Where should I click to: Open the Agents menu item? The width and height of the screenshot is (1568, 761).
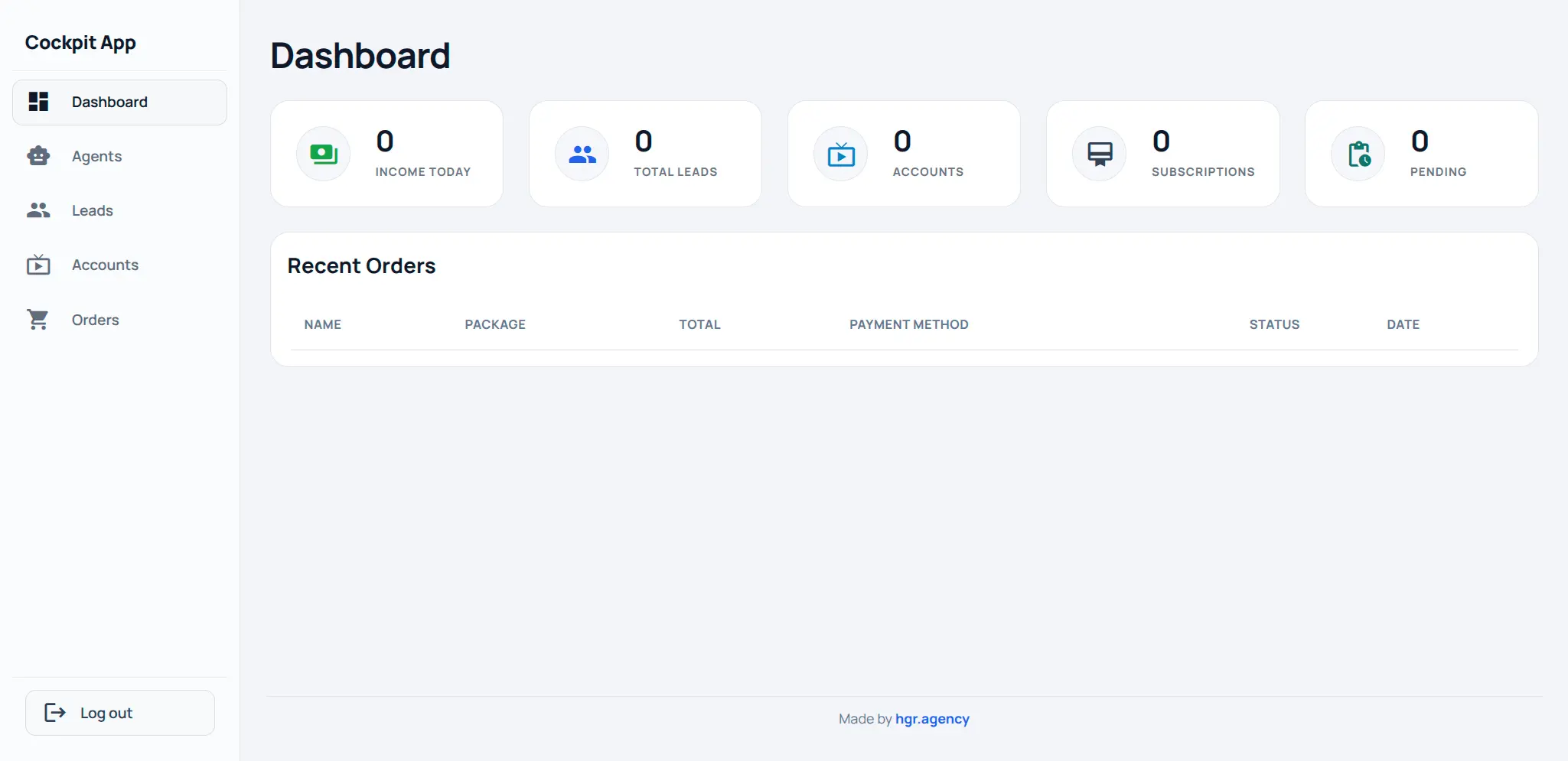pyautogui.click(x=96, y=156)
